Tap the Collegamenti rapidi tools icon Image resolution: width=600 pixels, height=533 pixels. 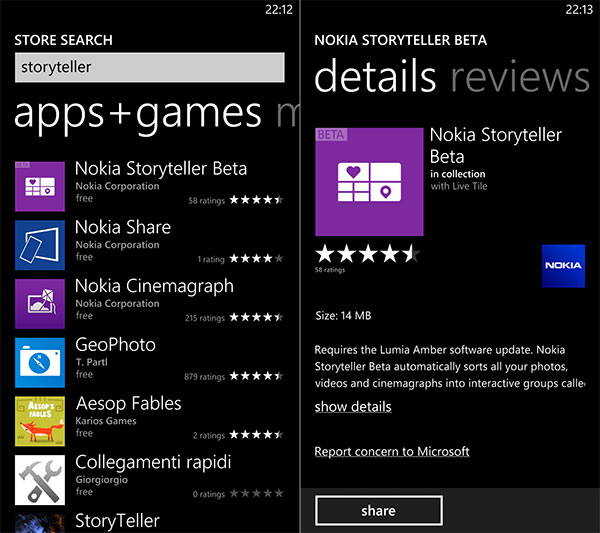coord(40,480)
